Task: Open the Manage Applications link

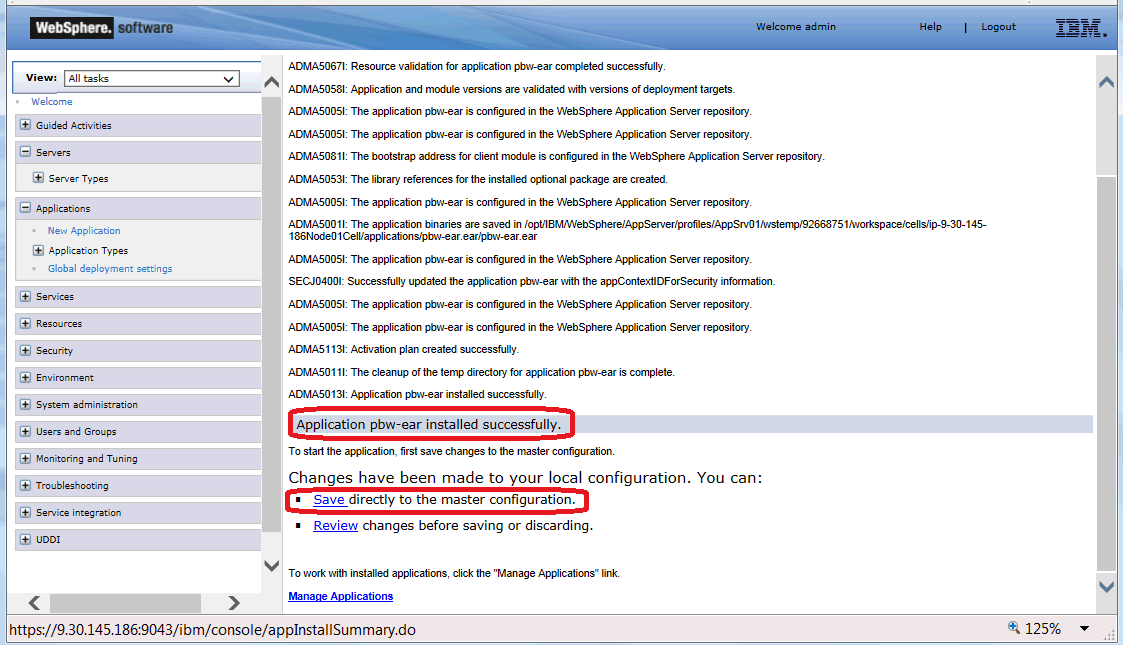Action: [340, 596]
